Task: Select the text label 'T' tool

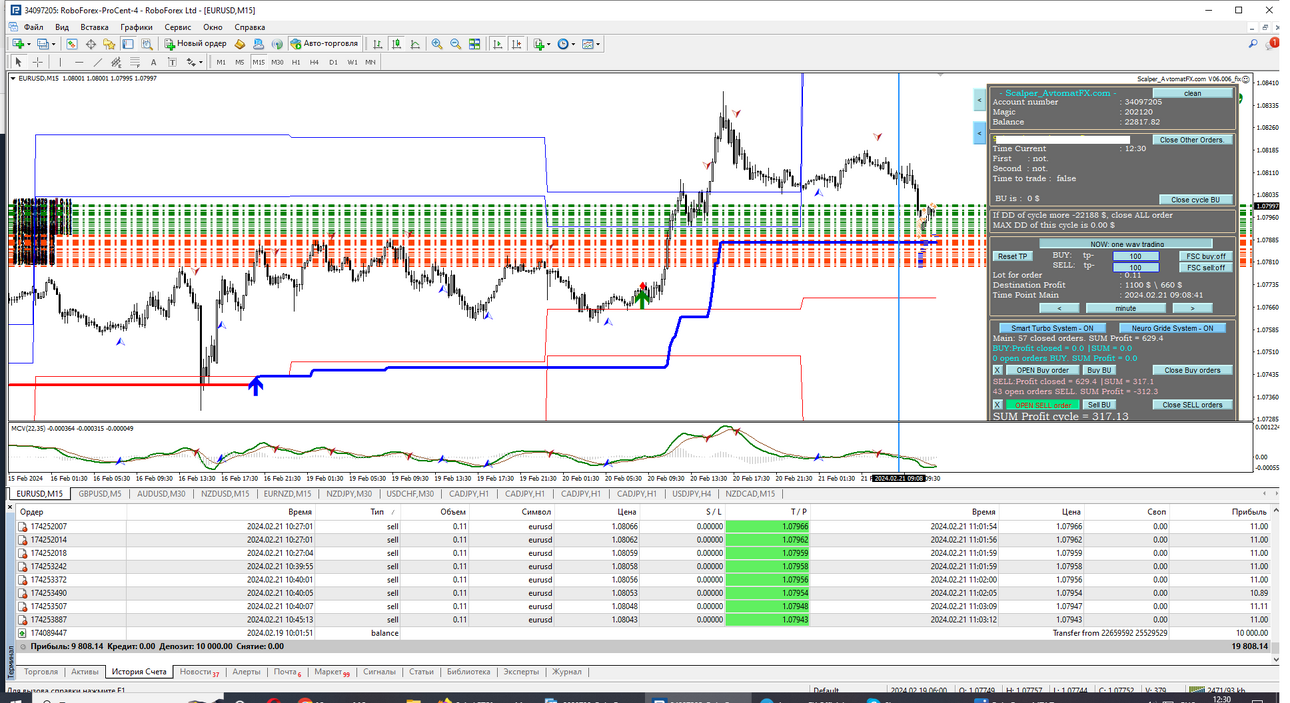Action: [172, 62]
